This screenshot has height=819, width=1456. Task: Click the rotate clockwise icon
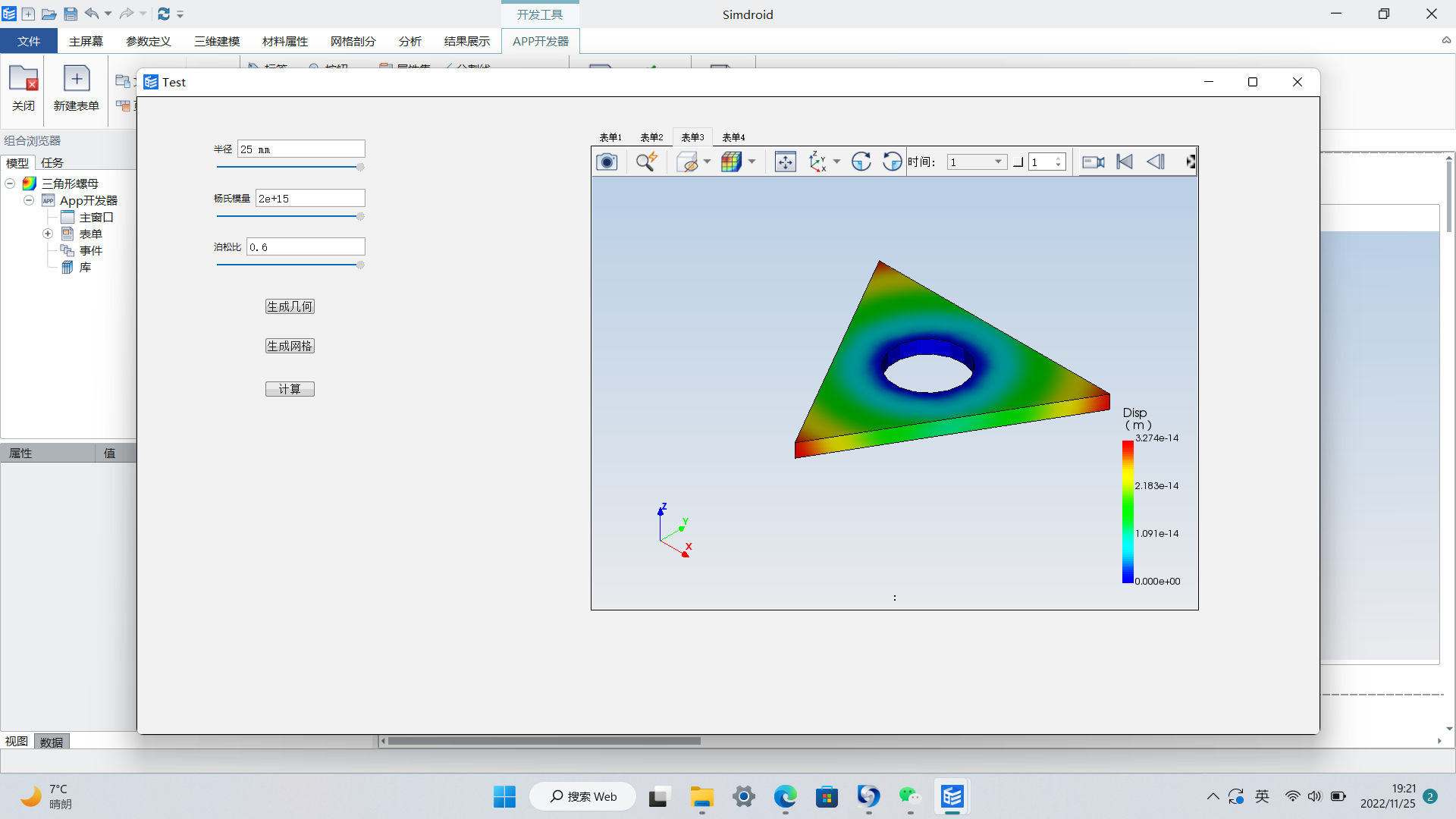point(861,162)
